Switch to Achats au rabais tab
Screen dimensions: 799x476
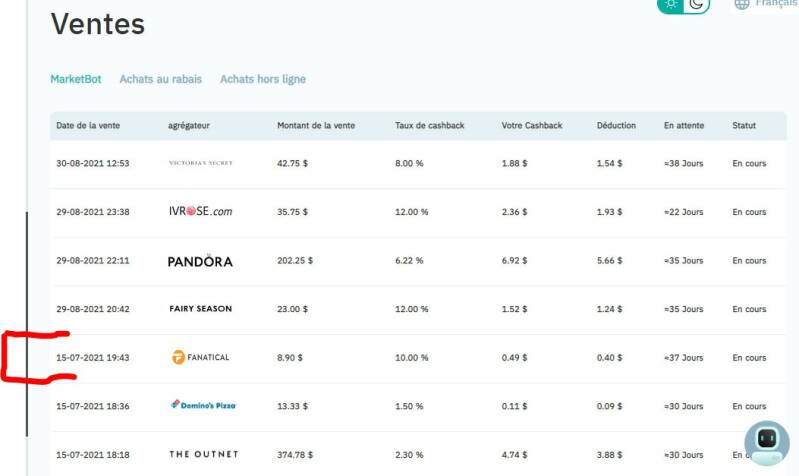coord(160,79)
